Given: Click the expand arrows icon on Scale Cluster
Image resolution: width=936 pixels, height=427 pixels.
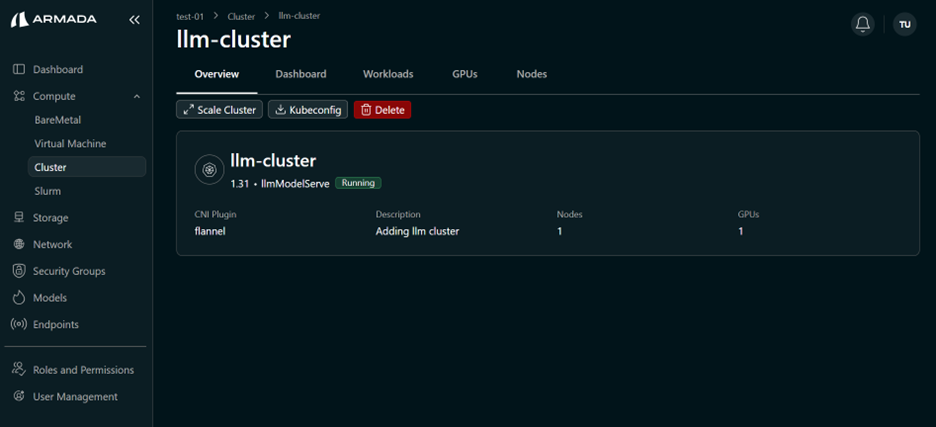Looking at the screenshot, I should point(189,110).
